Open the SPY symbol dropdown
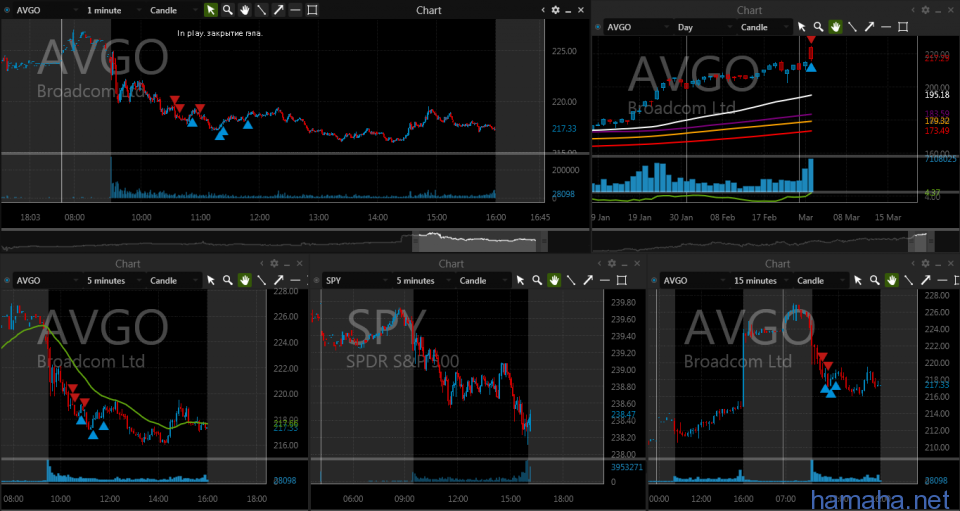 [x=356, y=280]
